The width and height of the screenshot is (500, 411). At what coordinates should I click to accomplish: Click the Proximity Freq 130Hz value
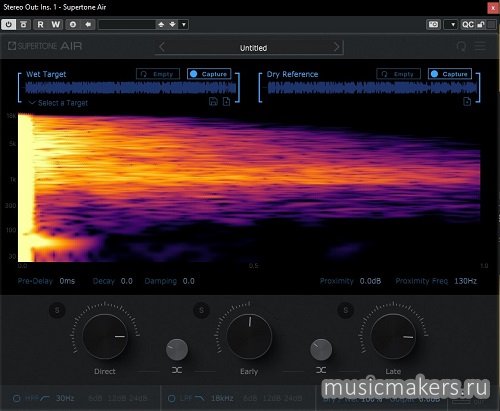[465, 281]
